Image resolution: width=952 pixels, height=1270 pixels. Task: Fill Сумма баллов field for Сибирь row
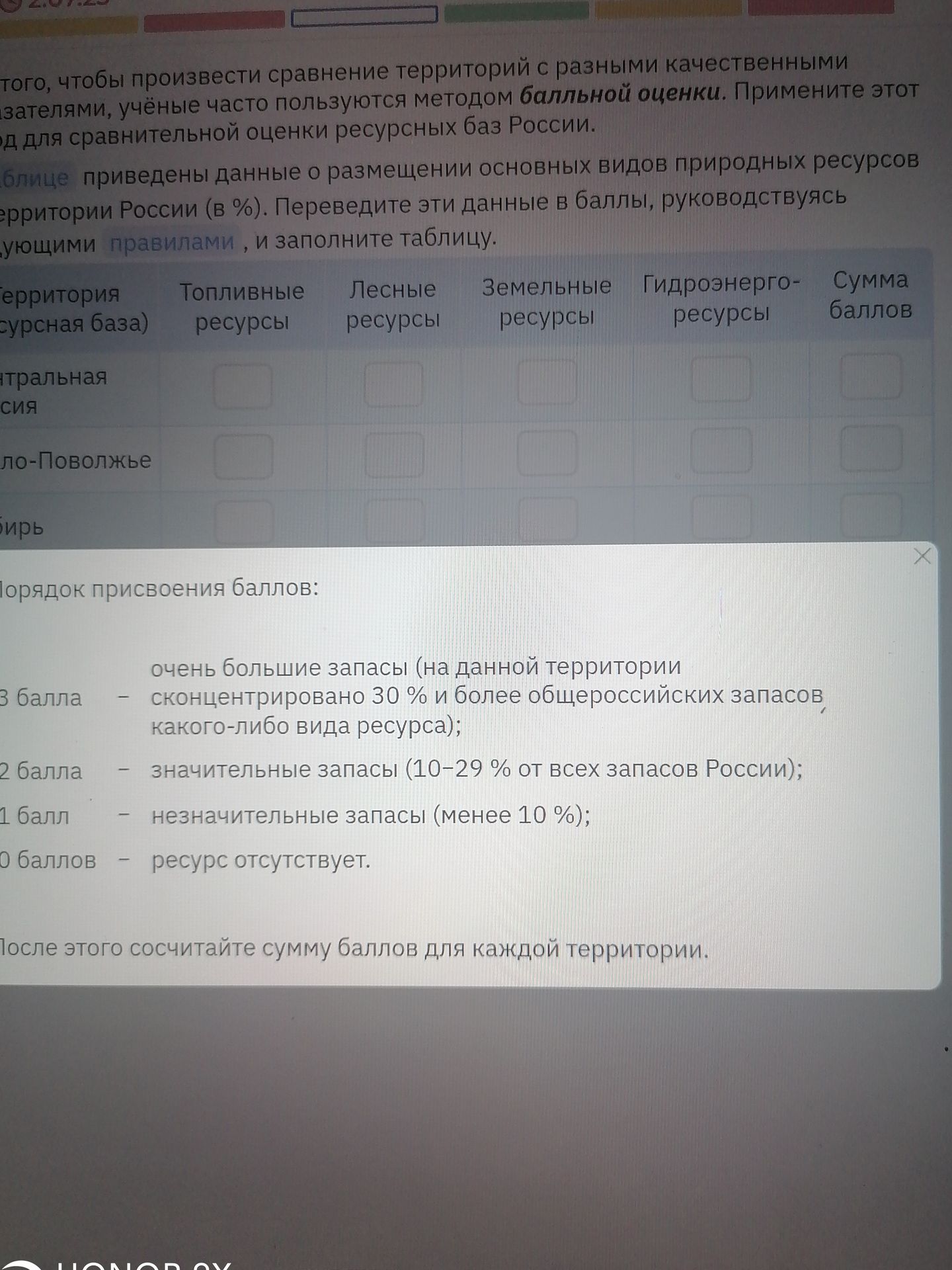872,516
